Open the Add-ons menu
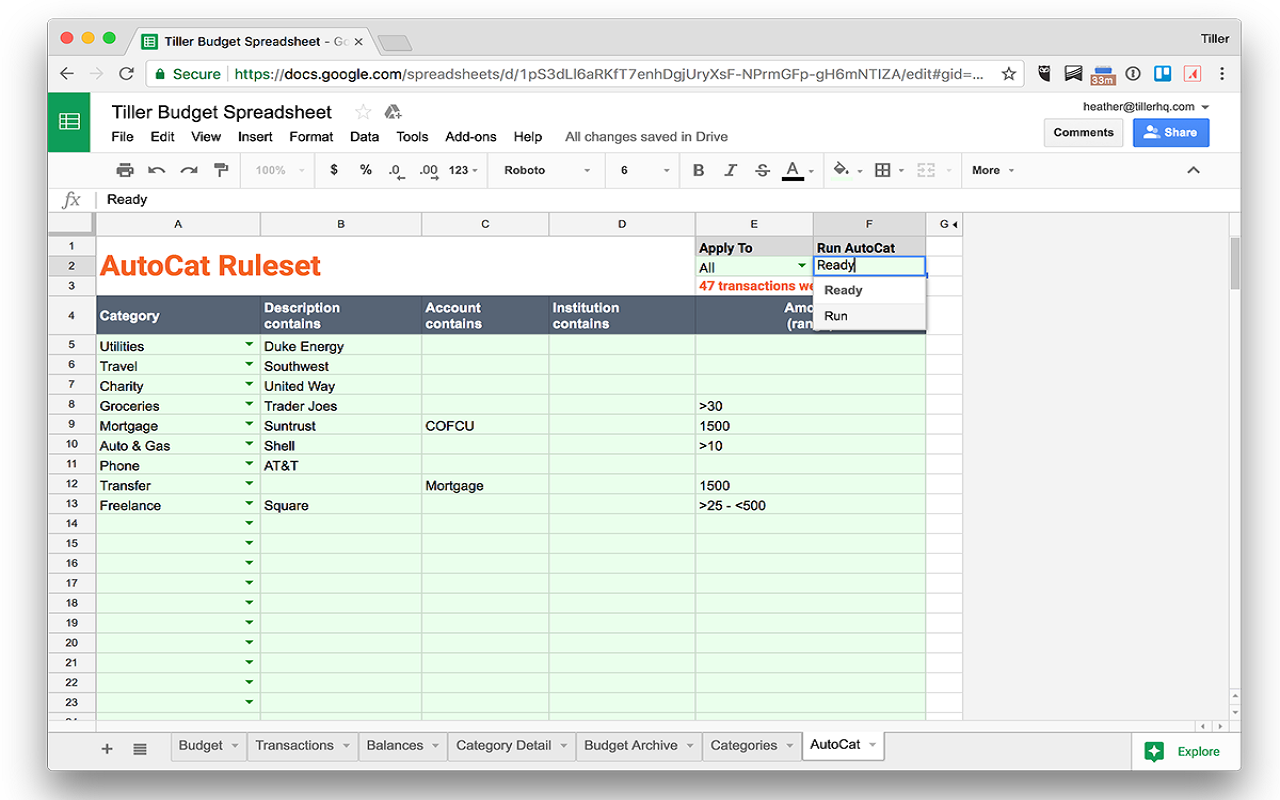The image size is (1280, 800). click(471, 137)
